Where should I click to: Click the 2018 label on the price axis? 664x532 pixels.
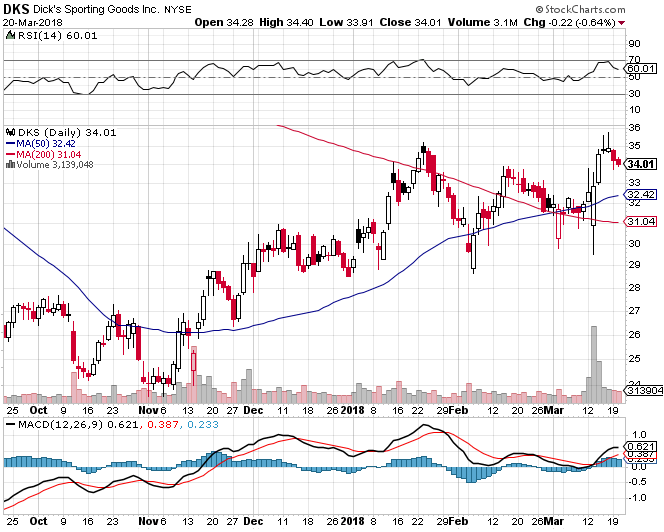click(352, 410)
